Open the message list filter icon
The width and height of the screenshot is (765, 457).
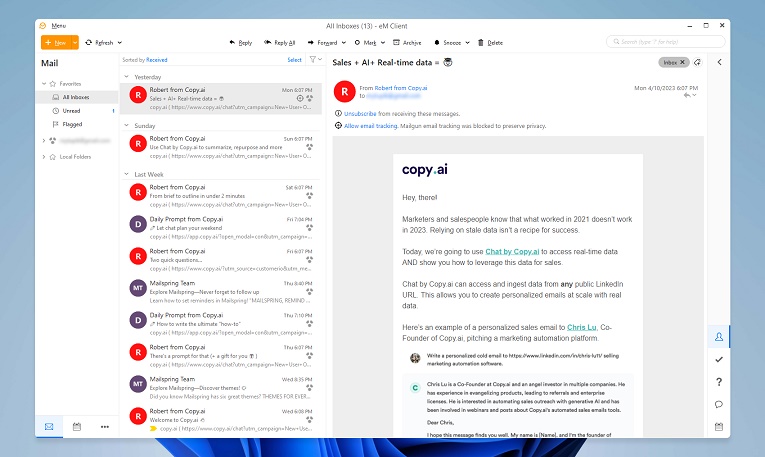(x=313, y=60)
